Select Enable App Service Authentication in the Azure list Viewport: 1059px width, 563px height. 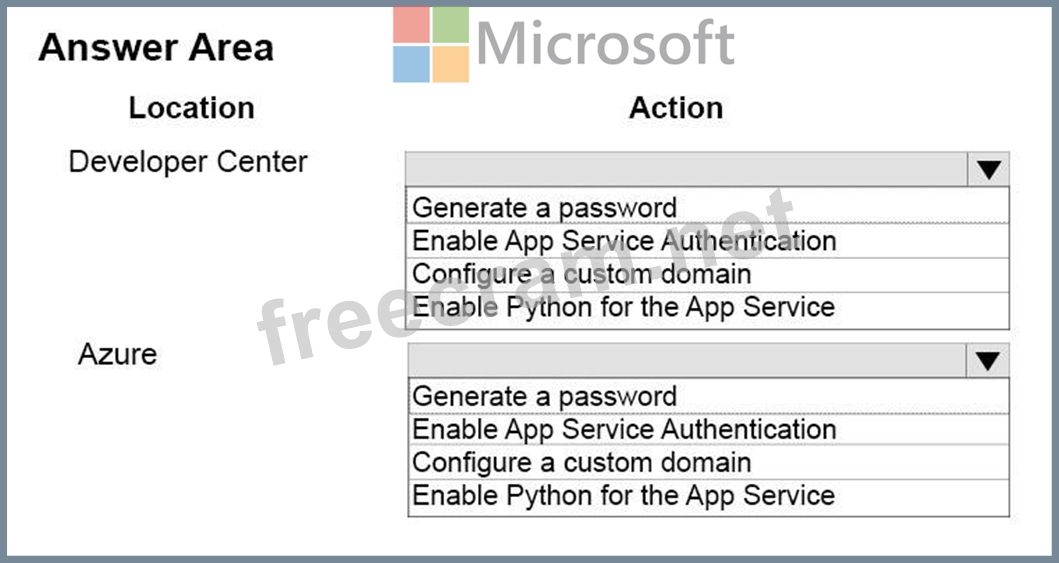pos(624,430)
